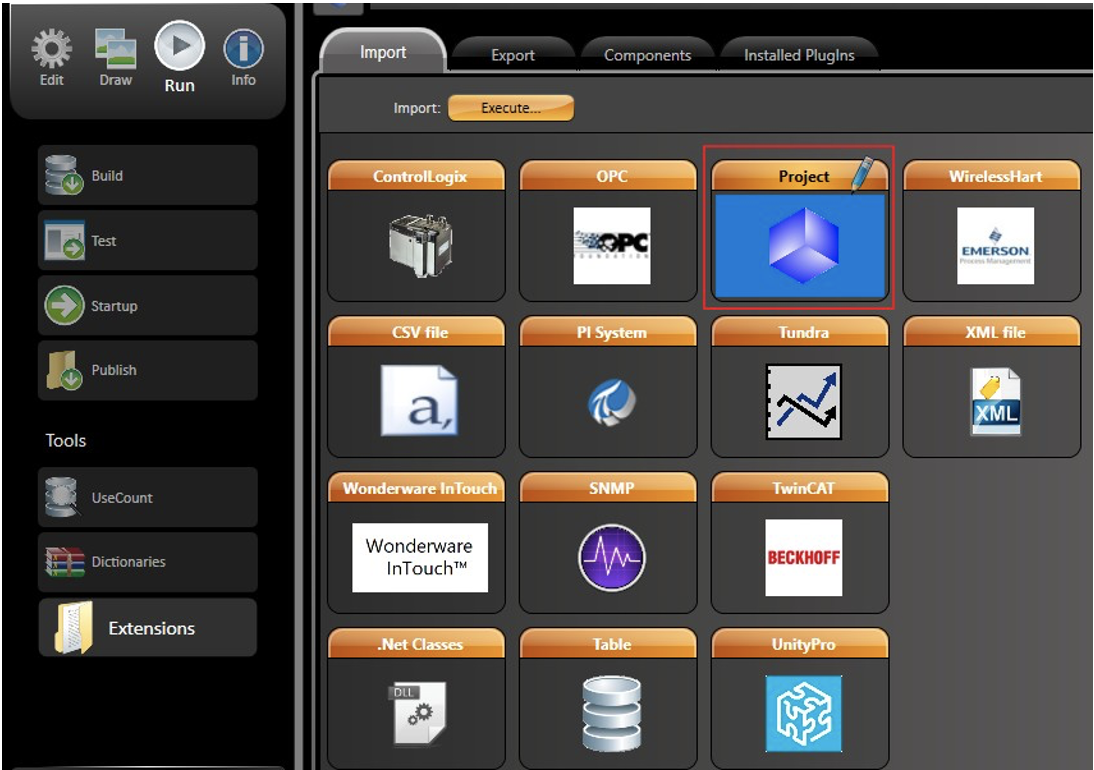Click the Publish button in sidebar
This screenshot has height=770, width=1094.
coord(147,370)
